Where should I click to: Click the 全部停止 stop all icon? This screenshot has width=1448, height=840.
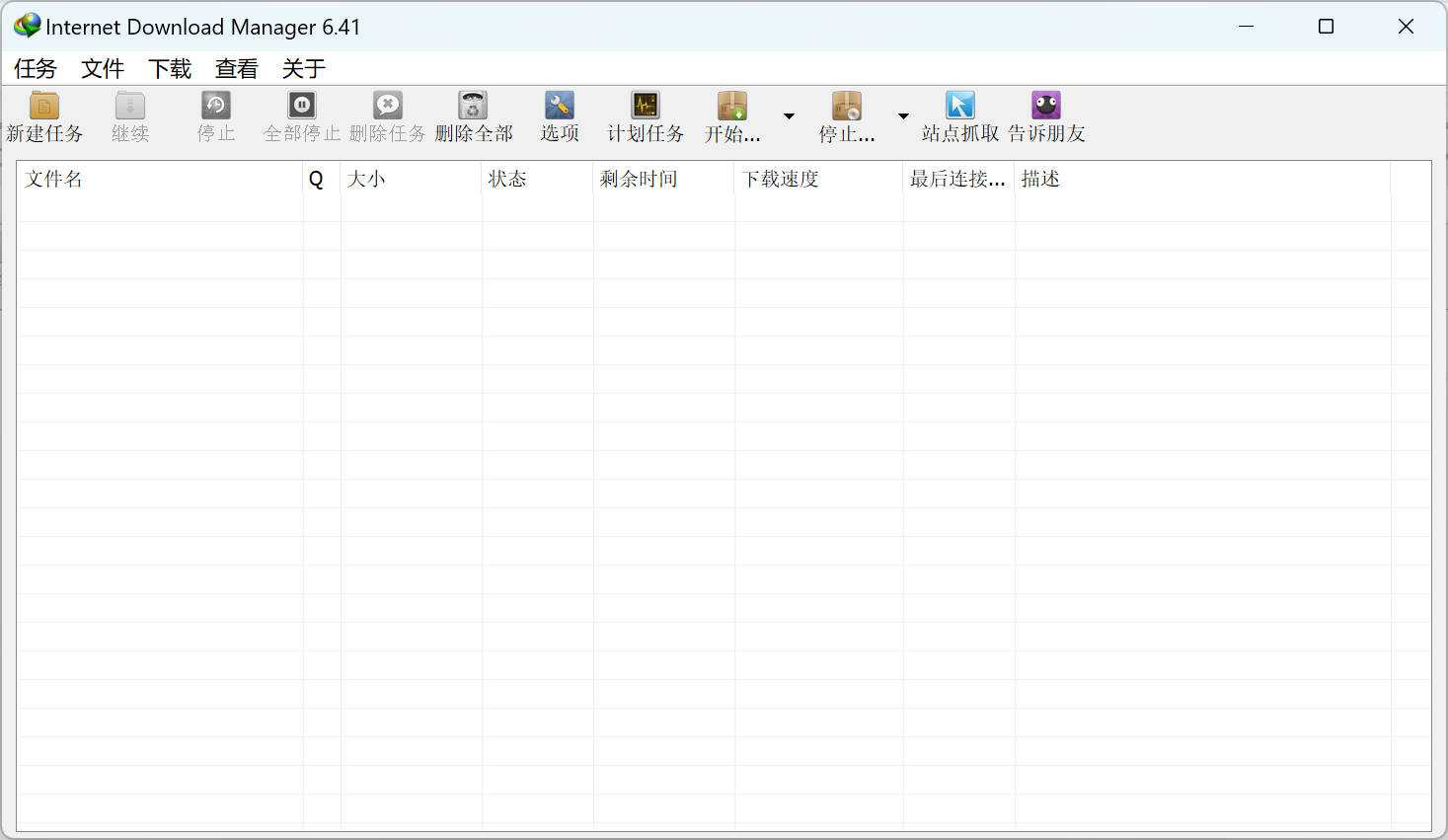click(x=302, y=106)
